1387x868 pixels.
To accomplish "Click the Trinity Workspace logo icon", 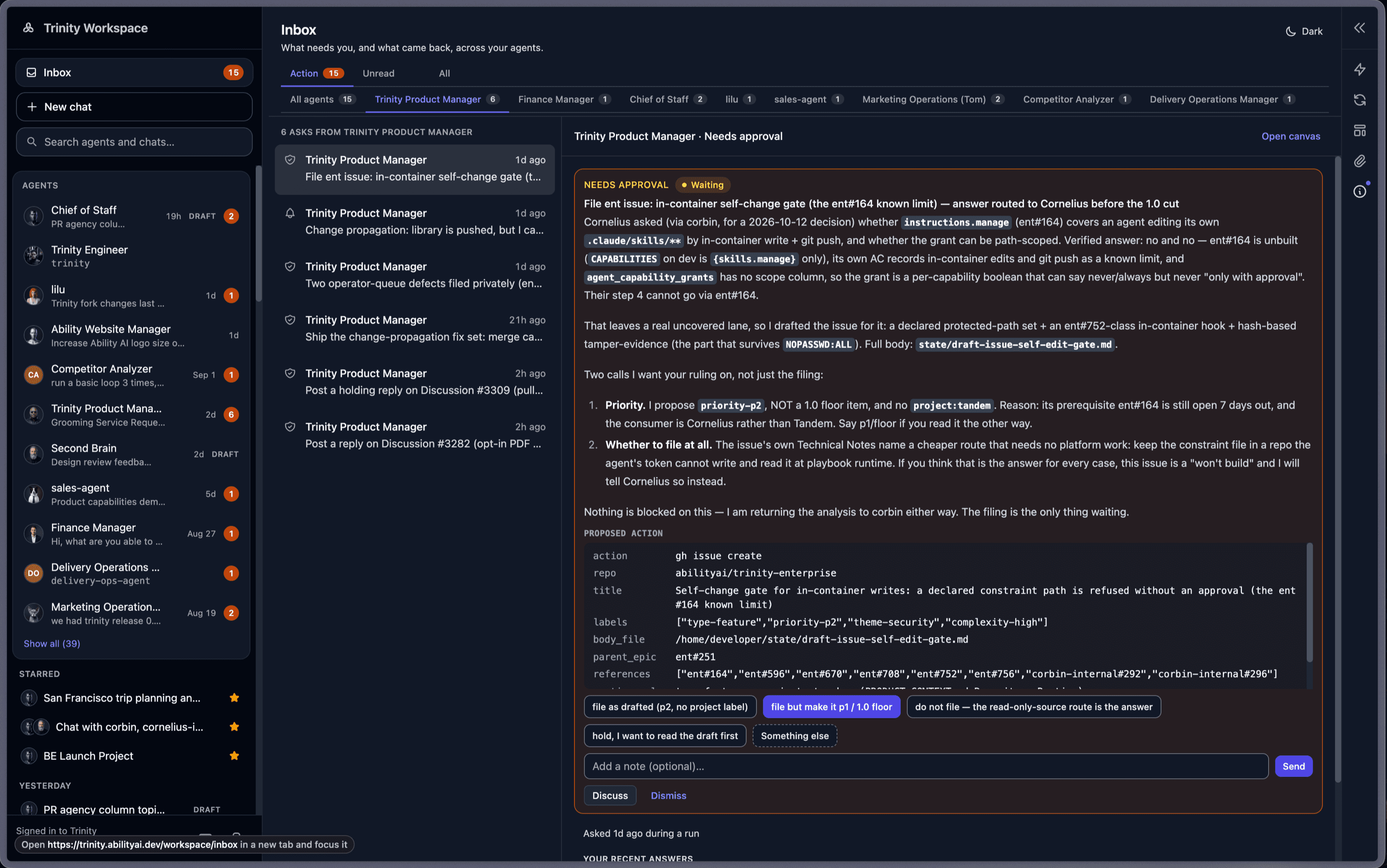I will pos(28,27).
